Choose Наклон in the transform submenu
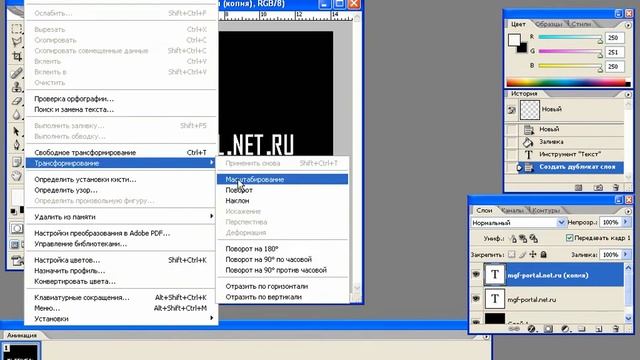 [282, 200]
